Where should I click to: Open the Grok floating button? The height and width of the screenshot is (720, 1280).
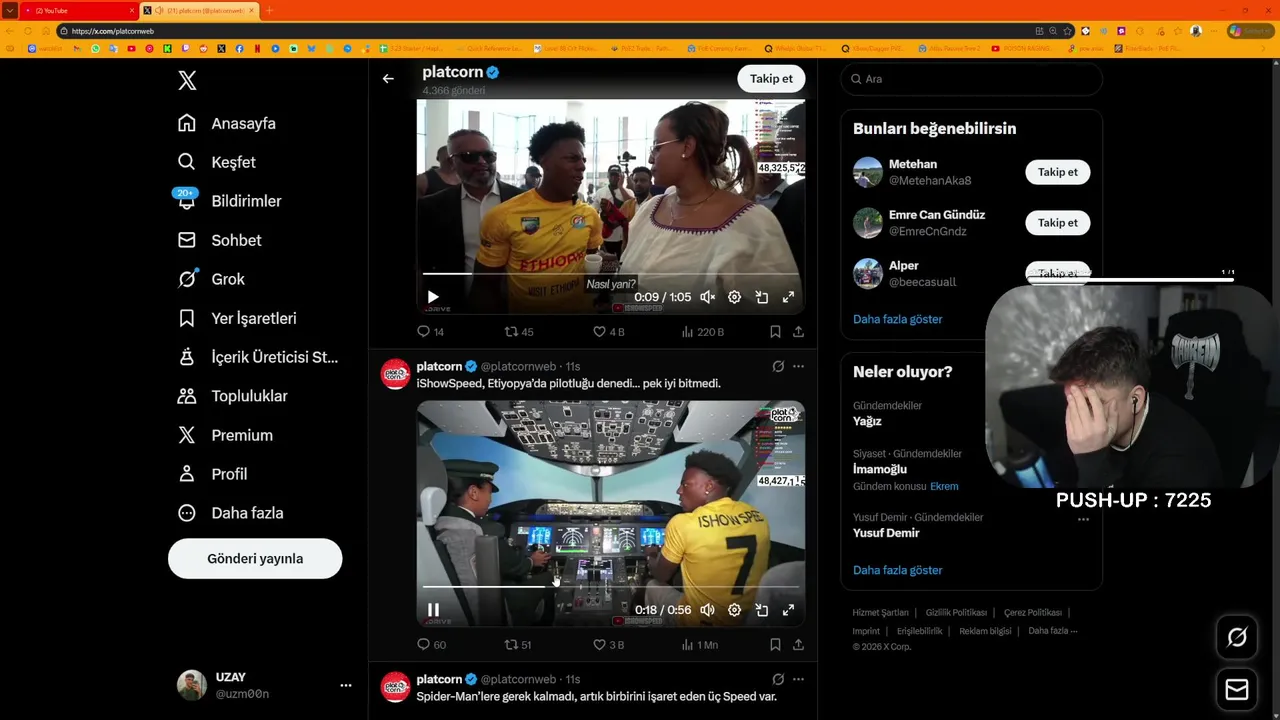click(x=1237, y=638)
